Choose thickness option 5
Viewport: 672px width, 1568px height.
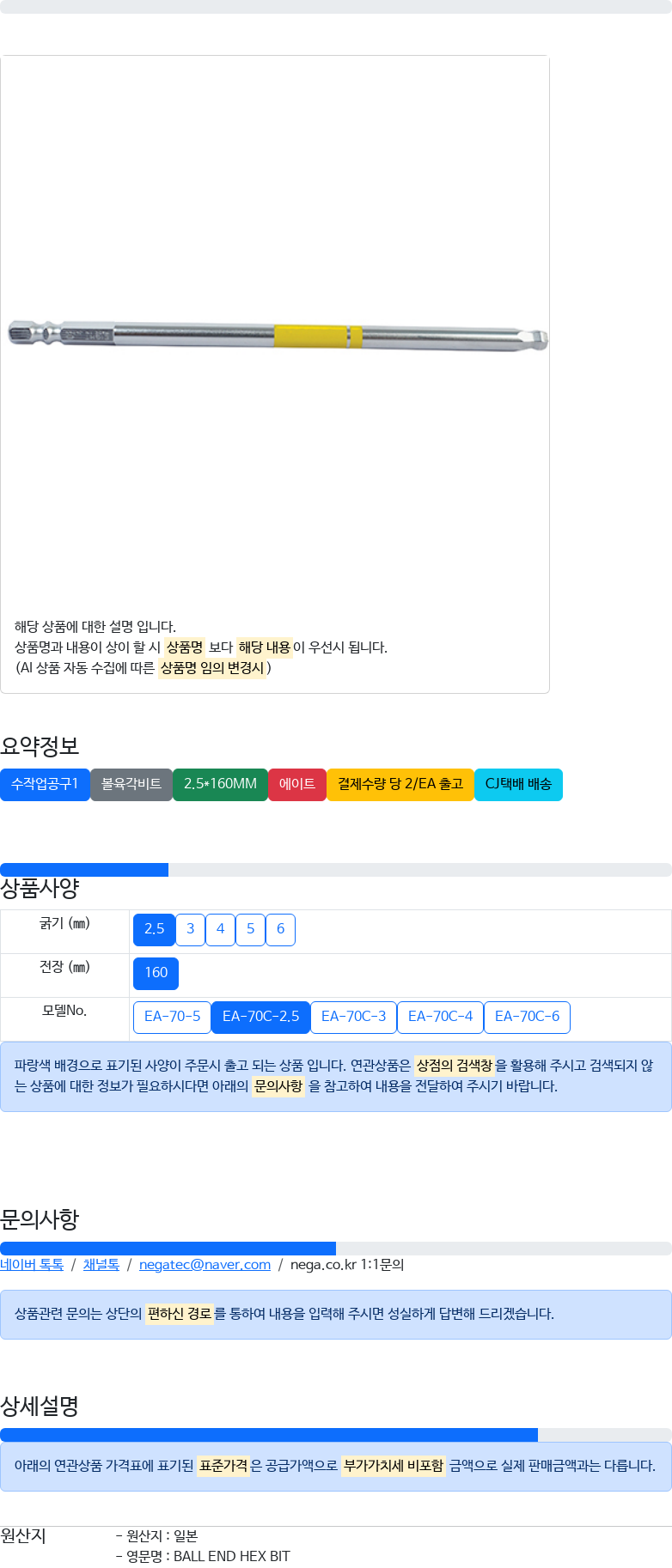250,930
